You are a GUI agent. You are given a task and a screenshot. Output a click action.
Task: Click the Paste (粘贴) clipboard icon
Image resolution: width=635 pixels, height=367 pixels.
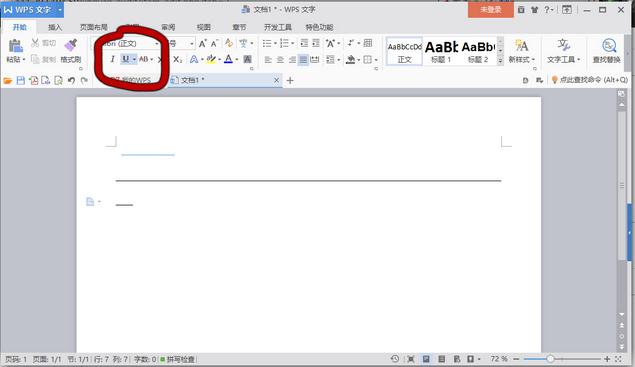point(15,45)
